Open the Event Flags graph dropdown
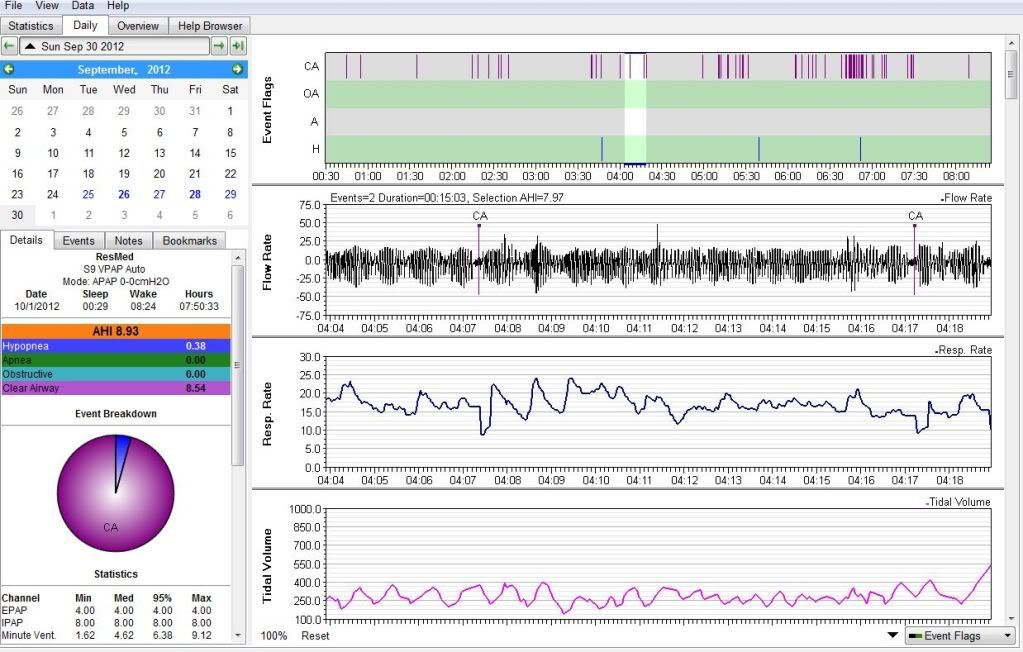This screenshot has width=1023, height=652. click(x=960, y=636)
